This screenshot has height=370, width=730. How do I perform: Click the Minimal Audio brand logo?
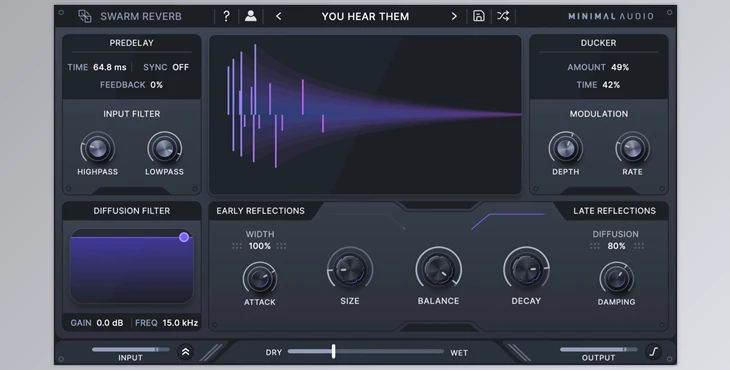pos(611,16)
